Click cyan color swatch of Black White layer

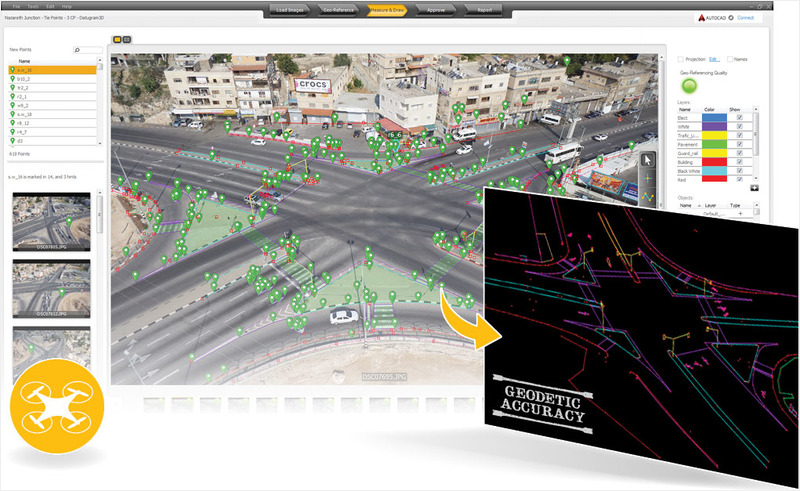pyautogui.click(x=714, y=171)
